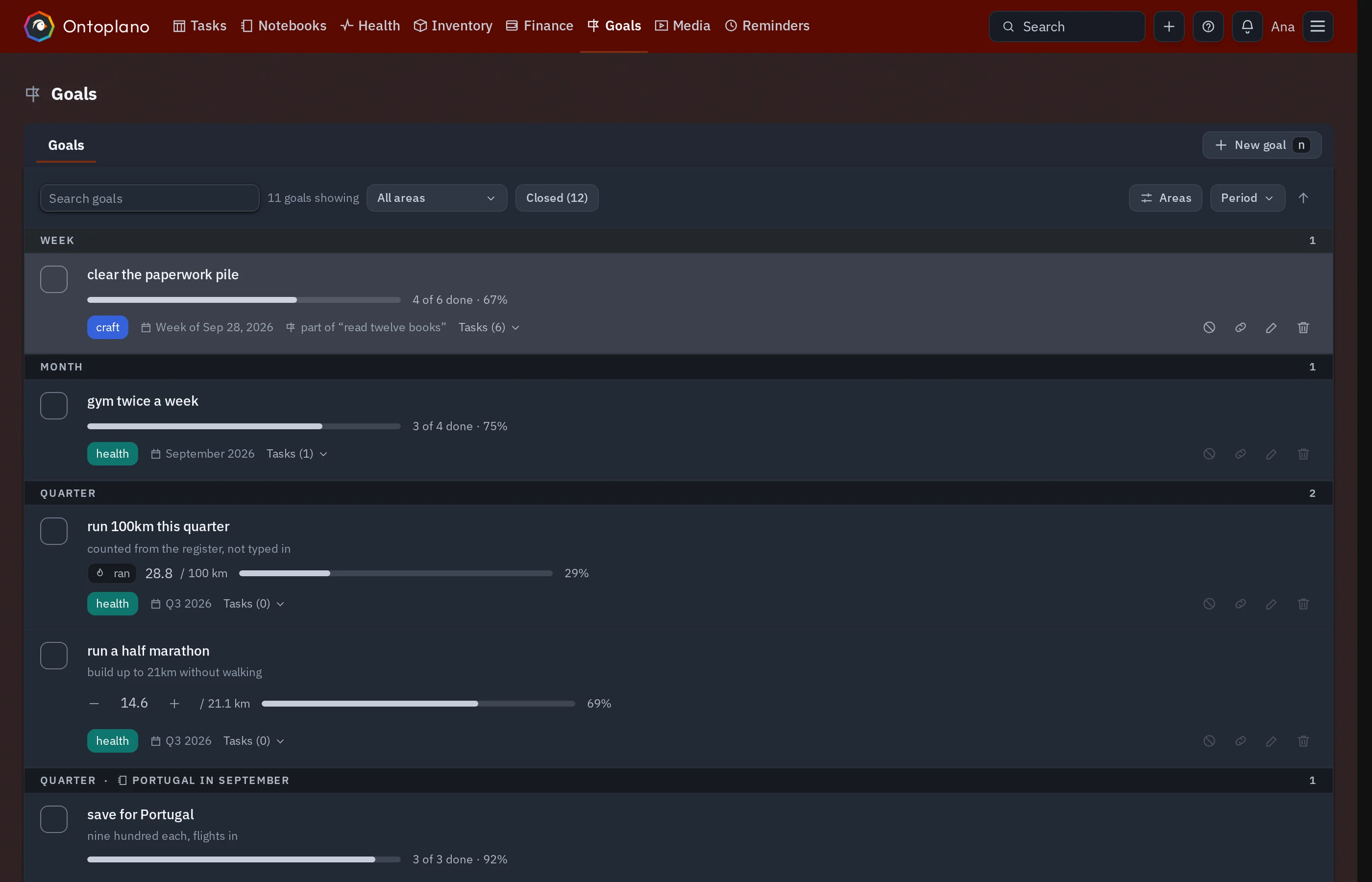Toggle the Closed (12) filter
Image resolution: width=1372 pixels, height=882 pixels.
click(x=557, y=198)
